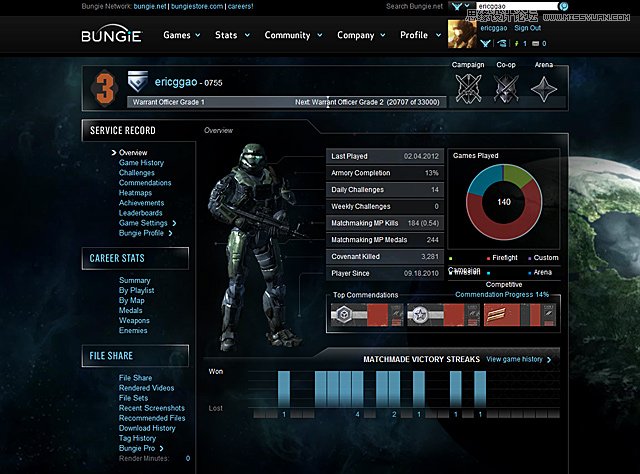Open the careers! link
Screen dimensions: 640x474
[x=240, y=6]
